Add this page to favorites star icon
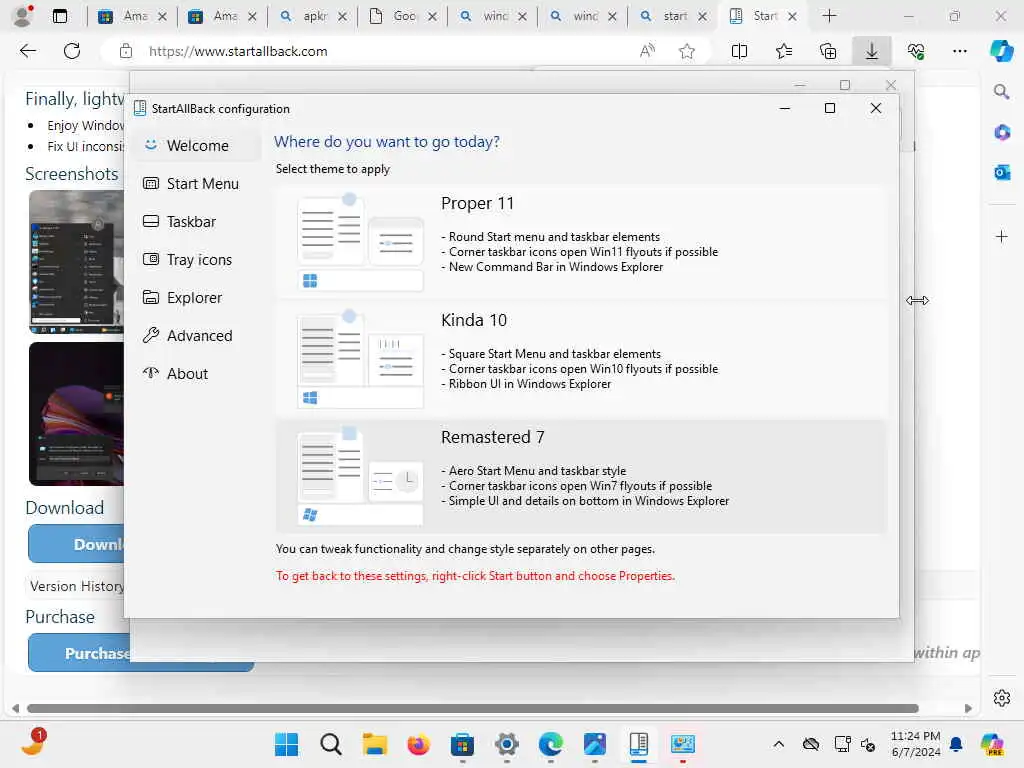 686,51
